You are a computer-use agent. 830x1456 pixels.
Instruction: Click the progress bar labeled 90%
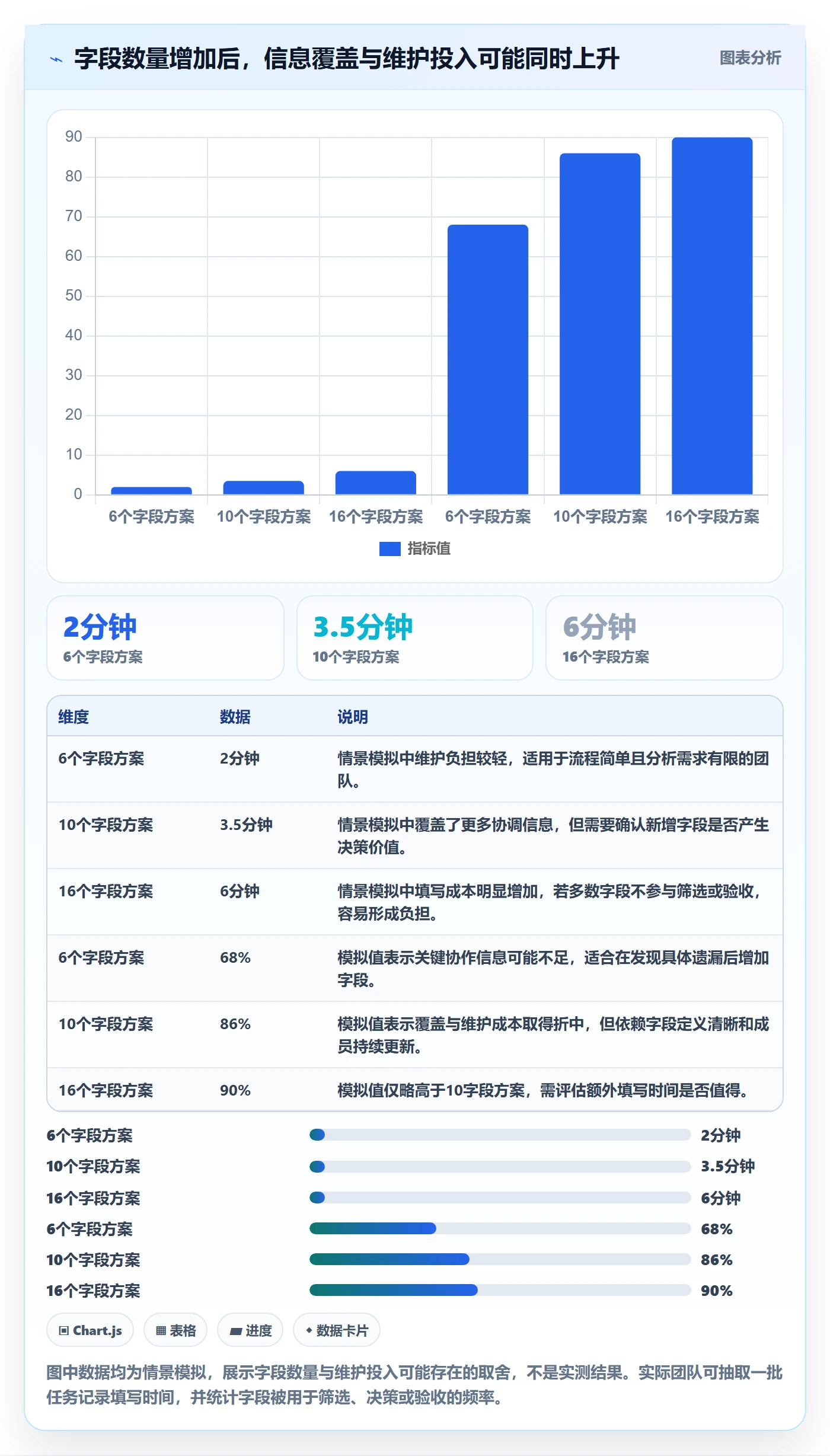[500, 1290]
